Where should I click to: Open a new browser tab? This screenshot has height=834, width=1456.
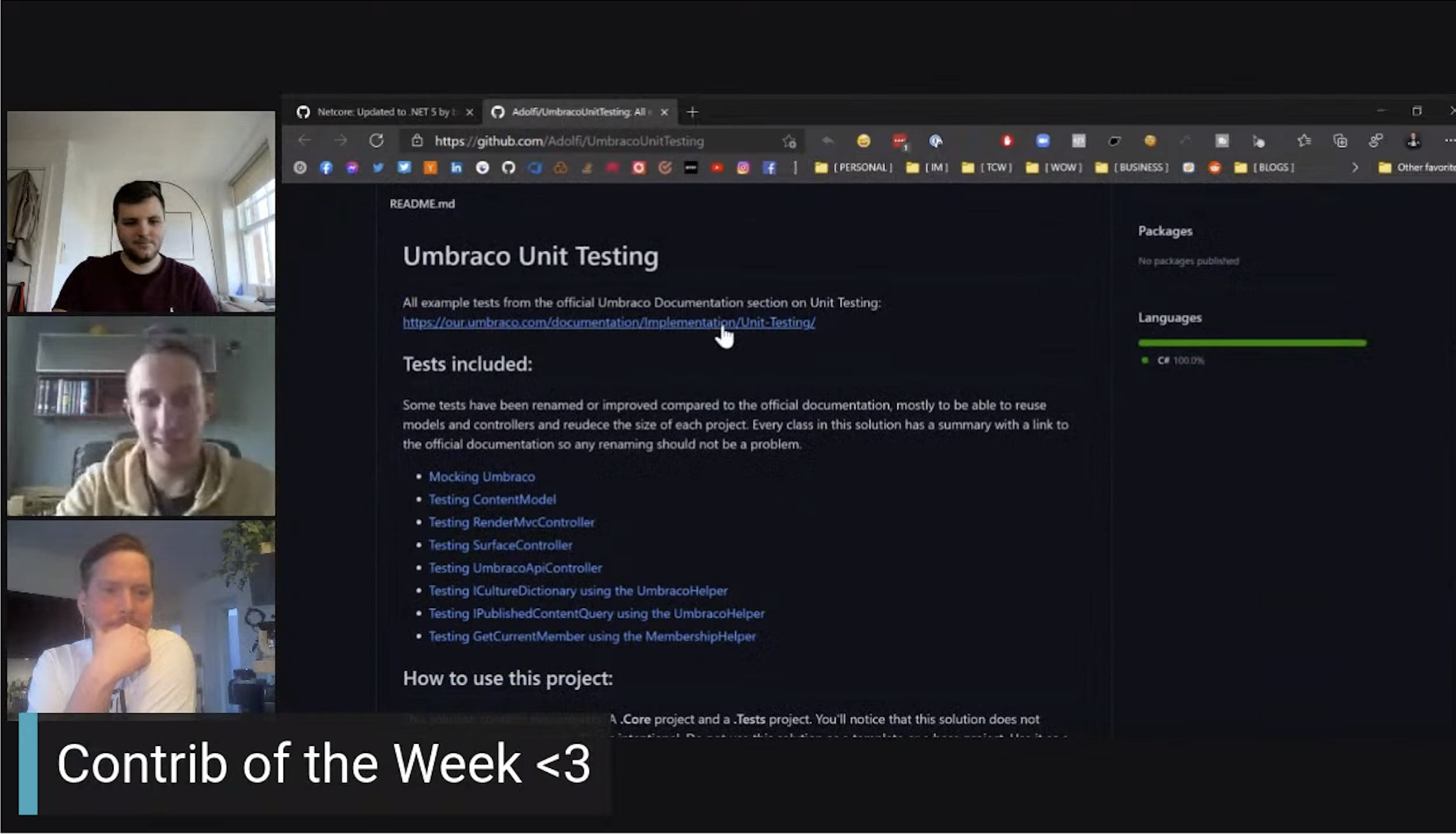point(692,112)
